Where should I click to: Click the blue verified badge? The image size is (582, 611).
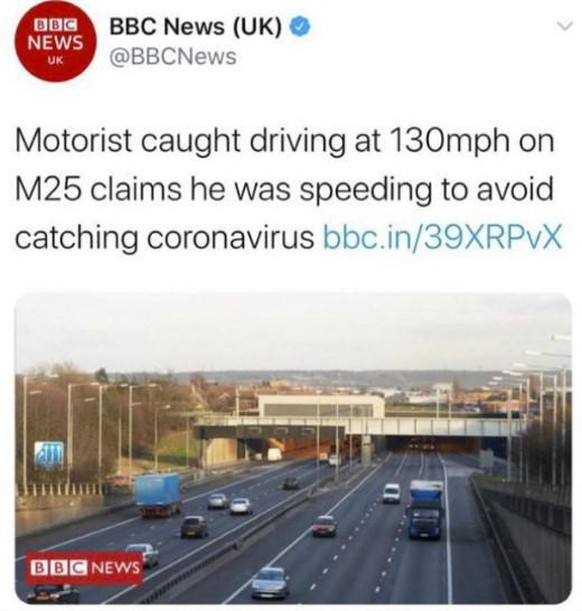[x=299, y=27]
